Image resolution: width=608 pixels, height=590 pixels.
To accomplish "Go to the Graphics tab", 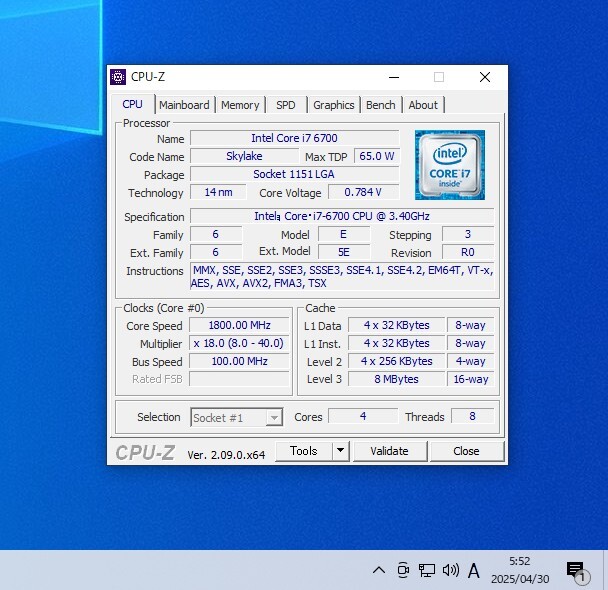I will 334,105.
